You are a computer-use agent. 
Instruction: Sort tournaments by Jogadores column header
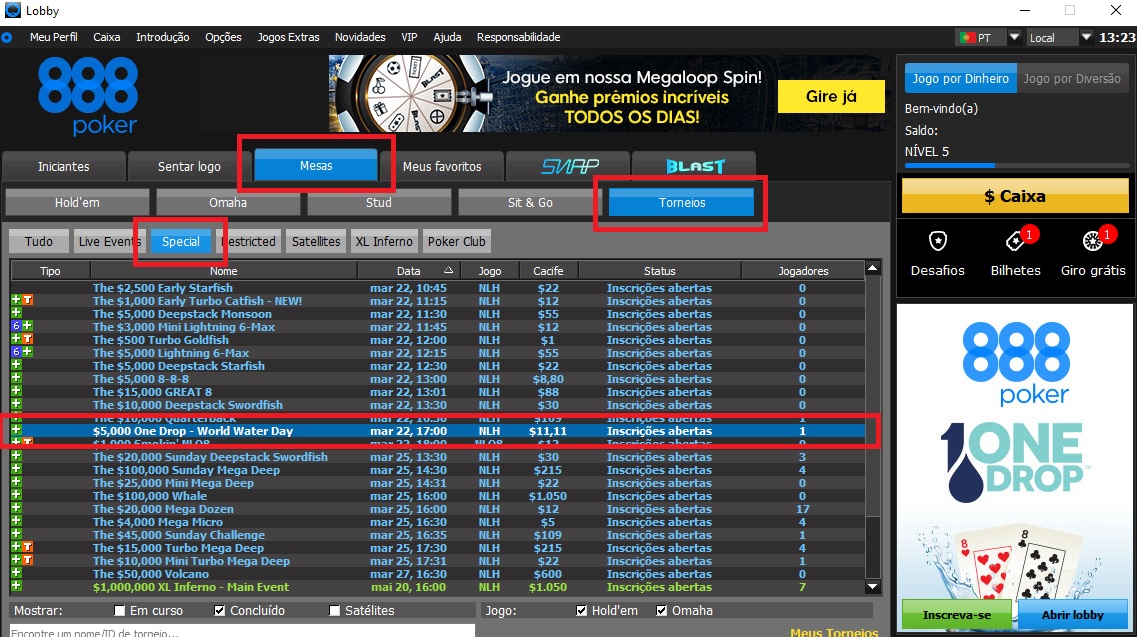(803, 271)
